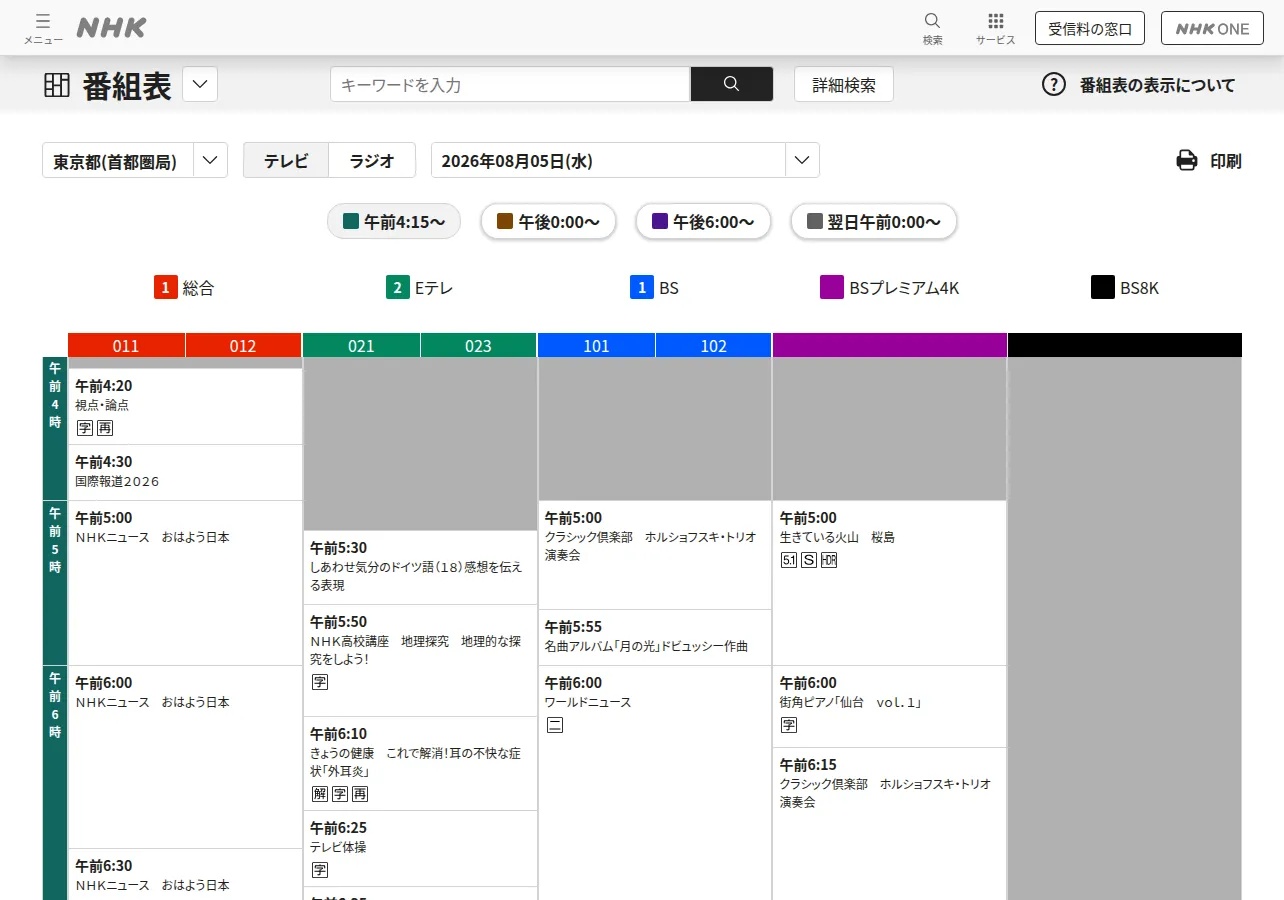This screenshot has height=900, width=1284.
Task: Open the 視点・論点 program at 午前4:20
Action: pos(185,407)
